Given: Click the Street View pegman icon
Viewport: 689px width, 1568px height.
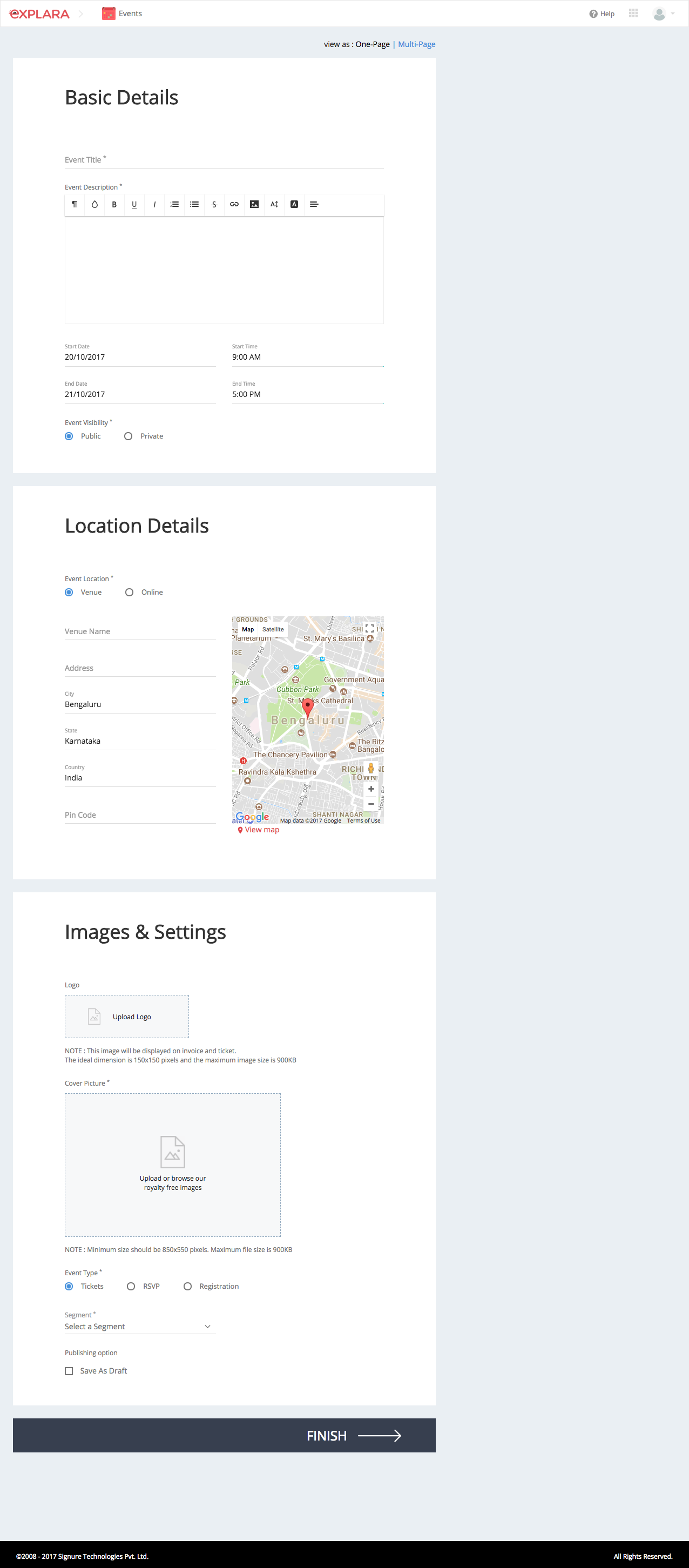Looking at the screenshot, I should point(370,768).
